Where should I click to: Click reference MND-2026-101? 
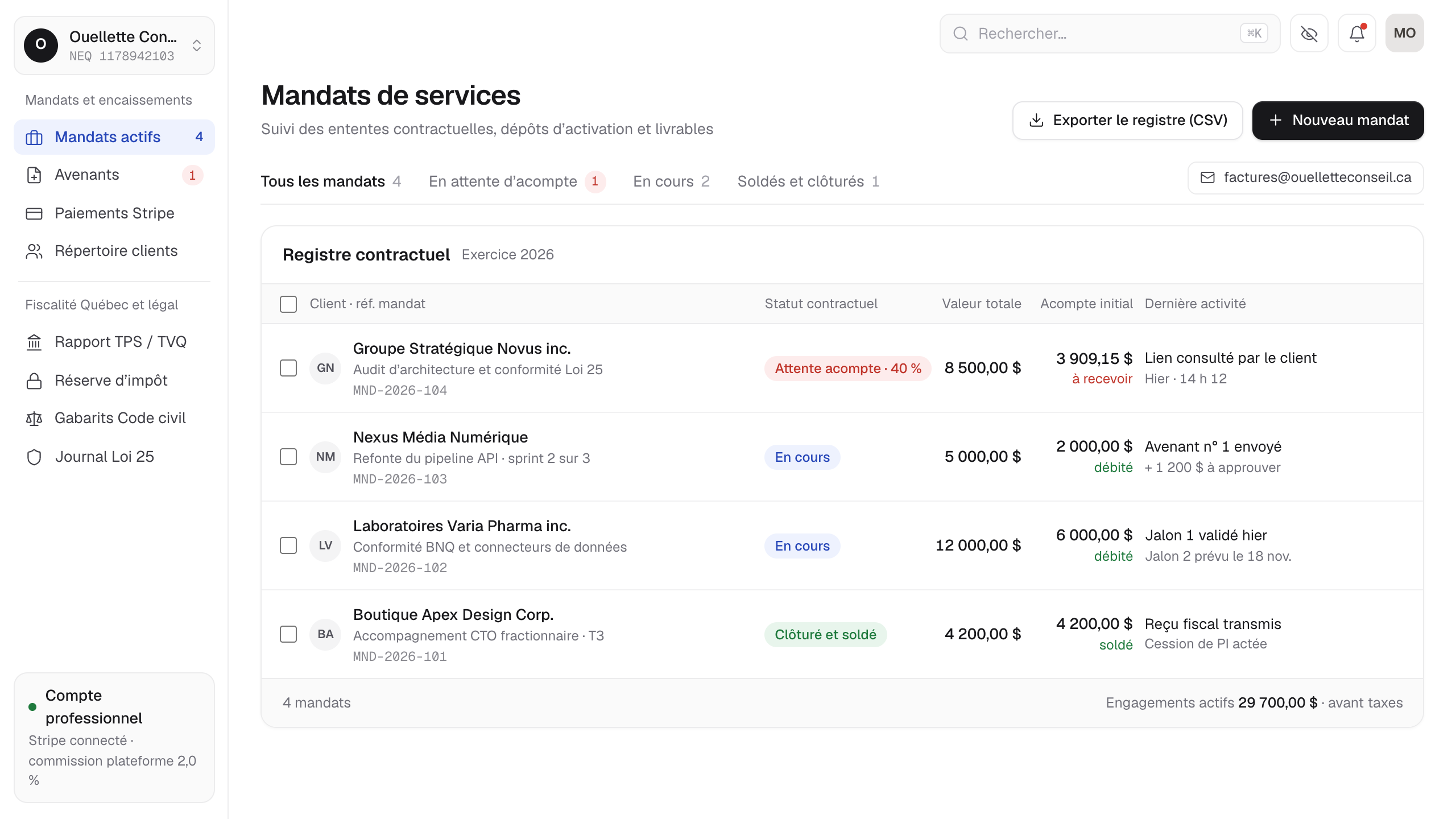400,657
